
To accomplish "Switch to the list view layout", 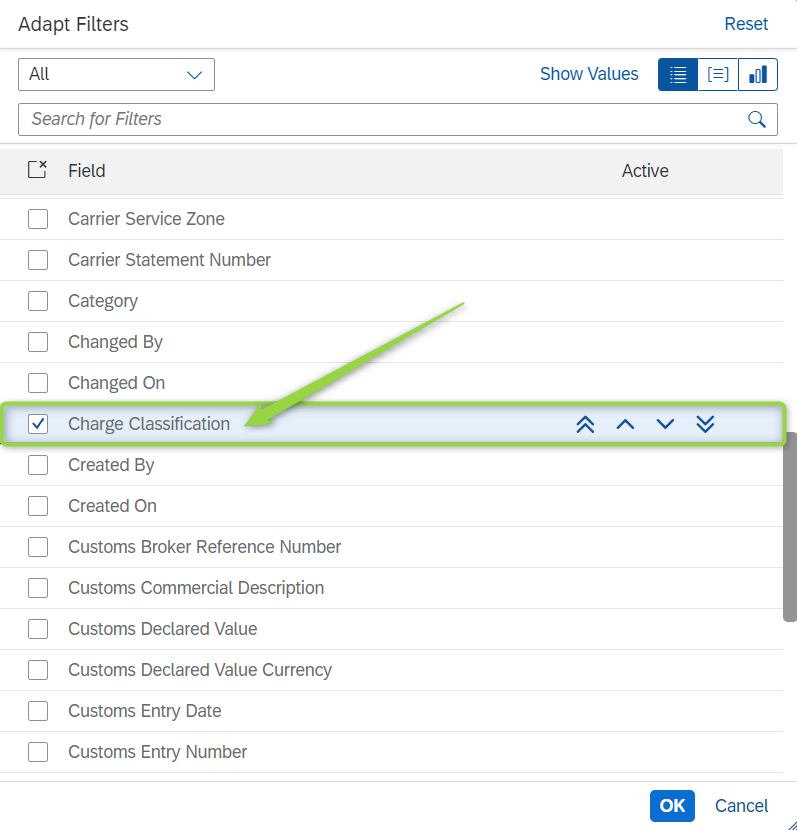I will [x=677, y=74].
